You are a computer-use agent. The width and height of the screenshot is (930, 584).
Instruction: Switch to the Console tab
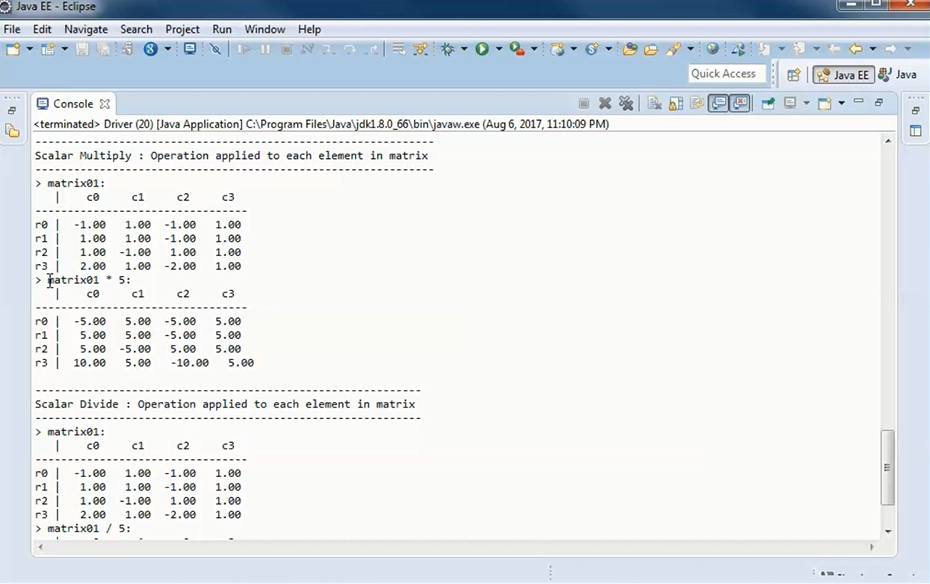[73, 103]
